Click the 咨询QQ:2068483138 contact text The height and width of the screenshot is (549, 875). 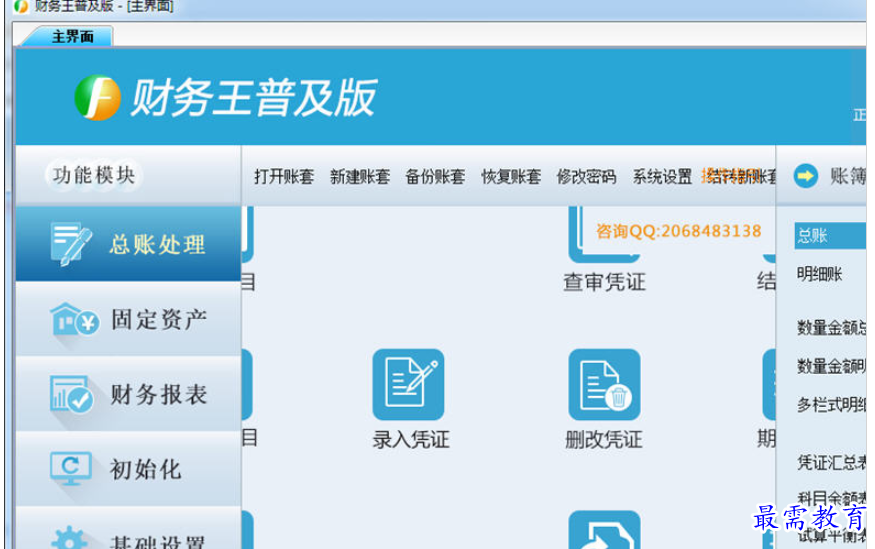pos(678,231)
